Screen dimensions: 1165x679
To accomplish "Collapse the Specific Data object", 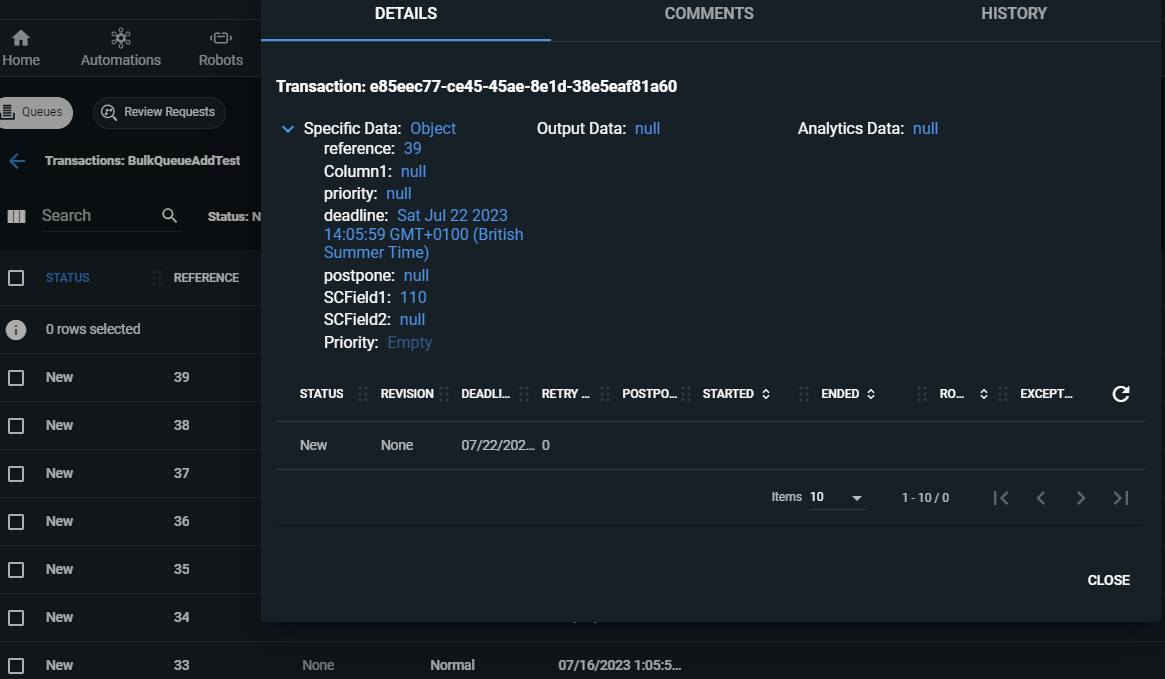I will (288, 129).
